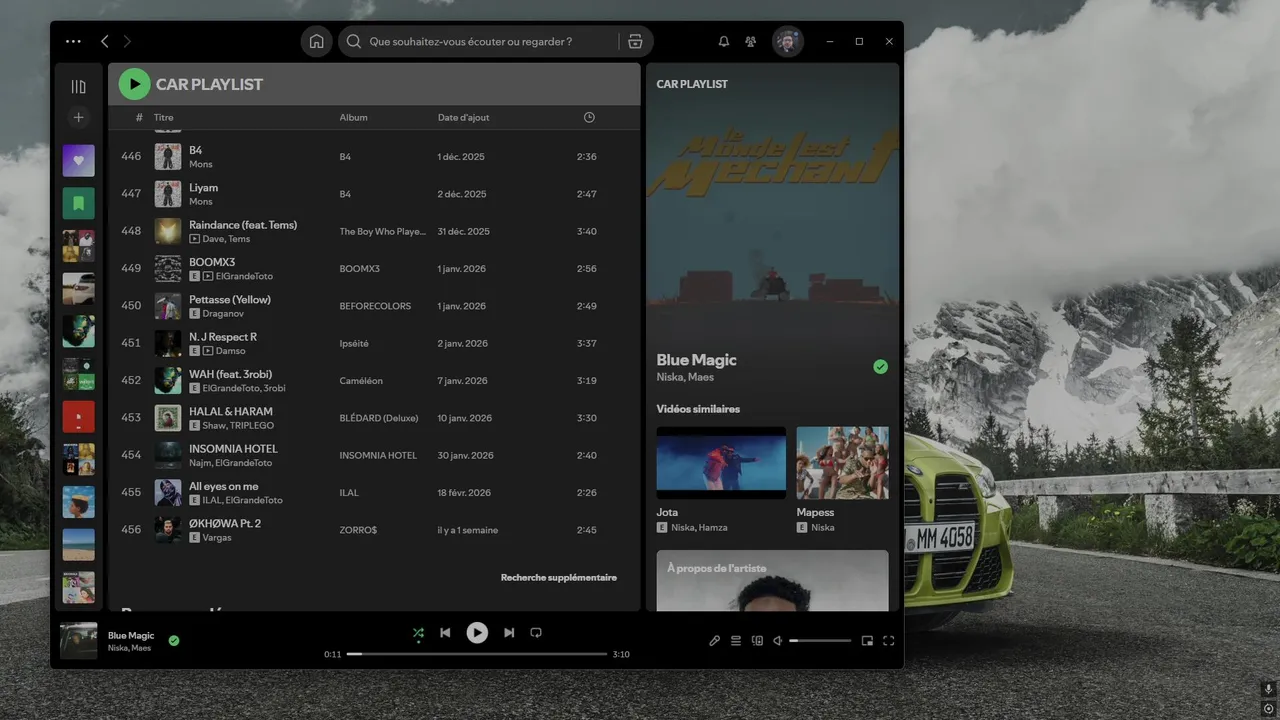Image resolution: width=1280 pixels, height=720 pixels.
Task: Sort by Titre column header
Action: 163,117
